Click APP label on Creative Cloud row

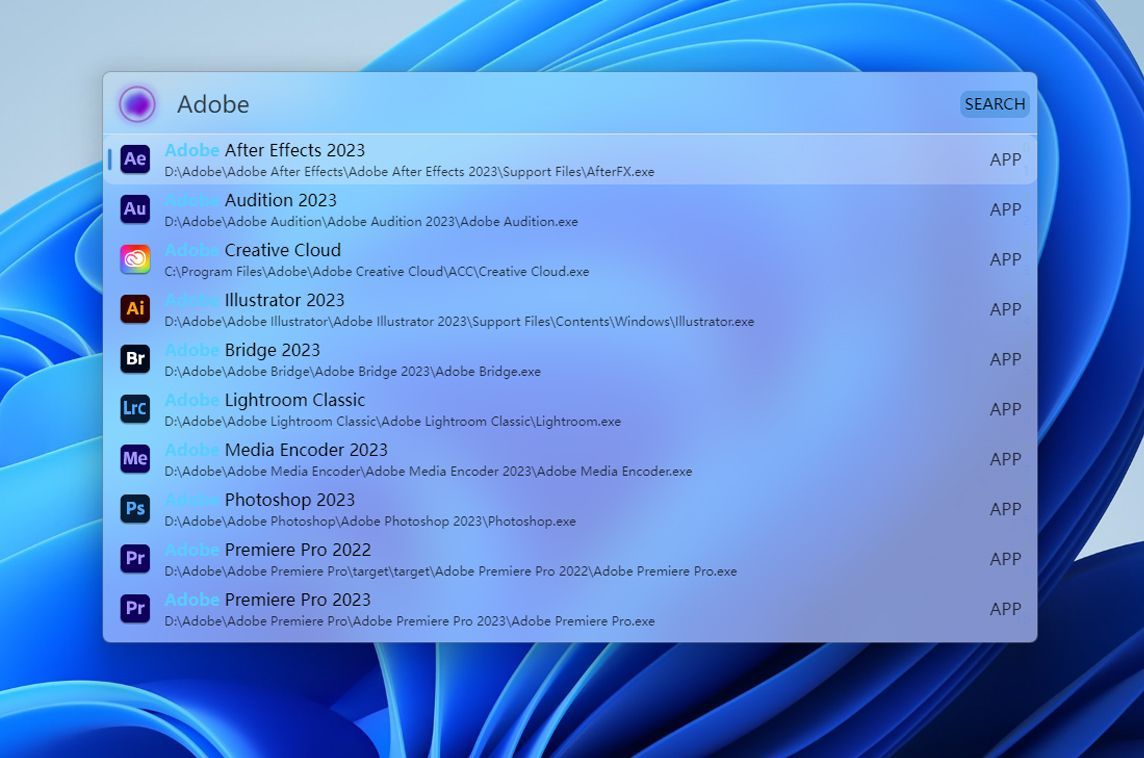(1005, 260)
